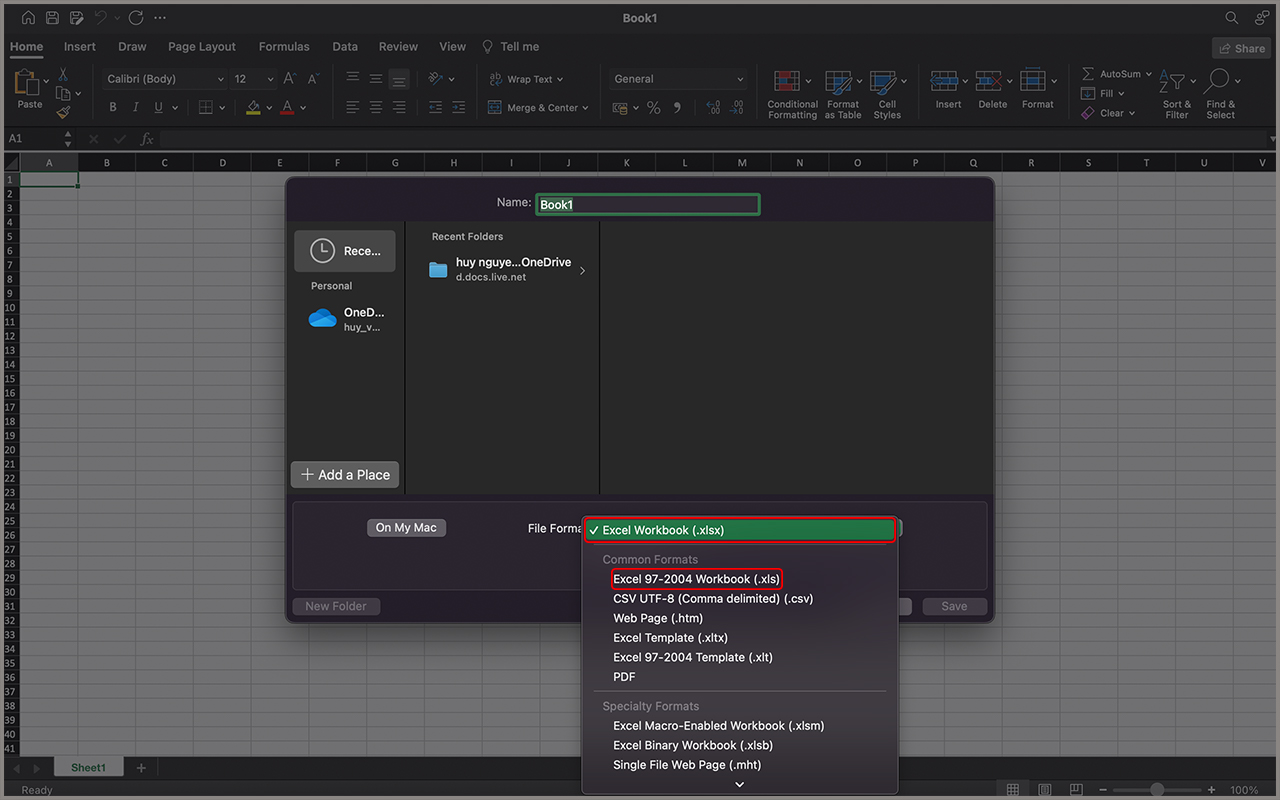Open the font size 12 dropdown
The width and height of the screenshot is (1280, 800).
253,79
